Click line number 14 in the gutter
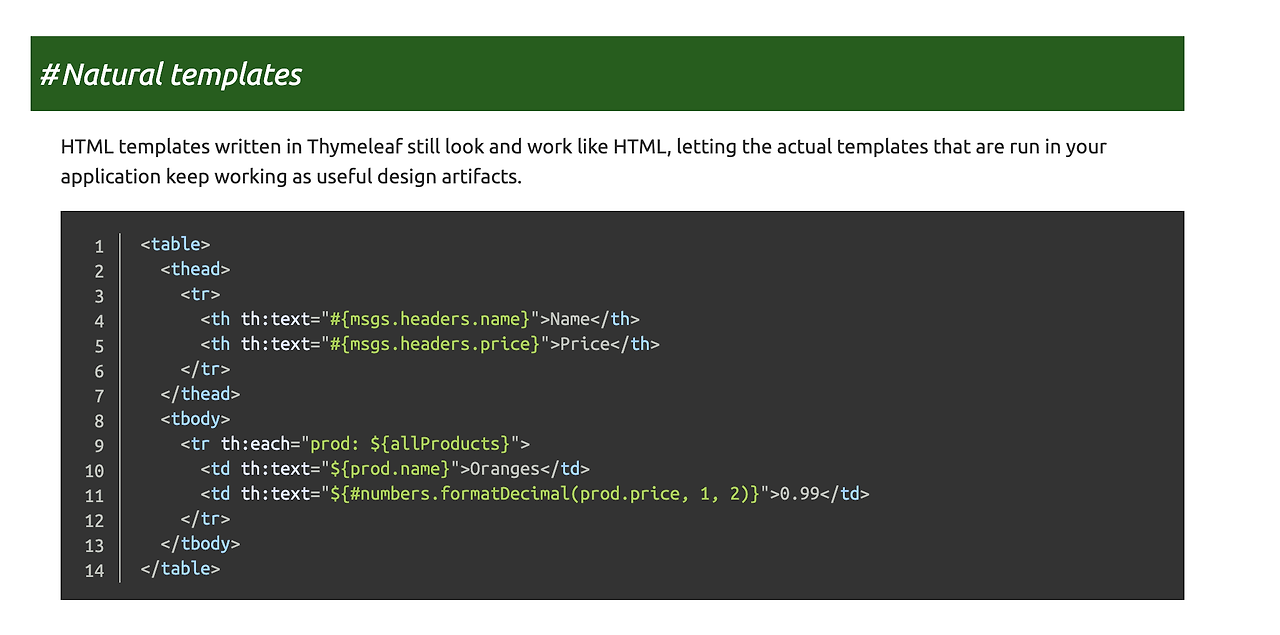1280x635 pixels. pyautogui.click(x=94, y=571)
